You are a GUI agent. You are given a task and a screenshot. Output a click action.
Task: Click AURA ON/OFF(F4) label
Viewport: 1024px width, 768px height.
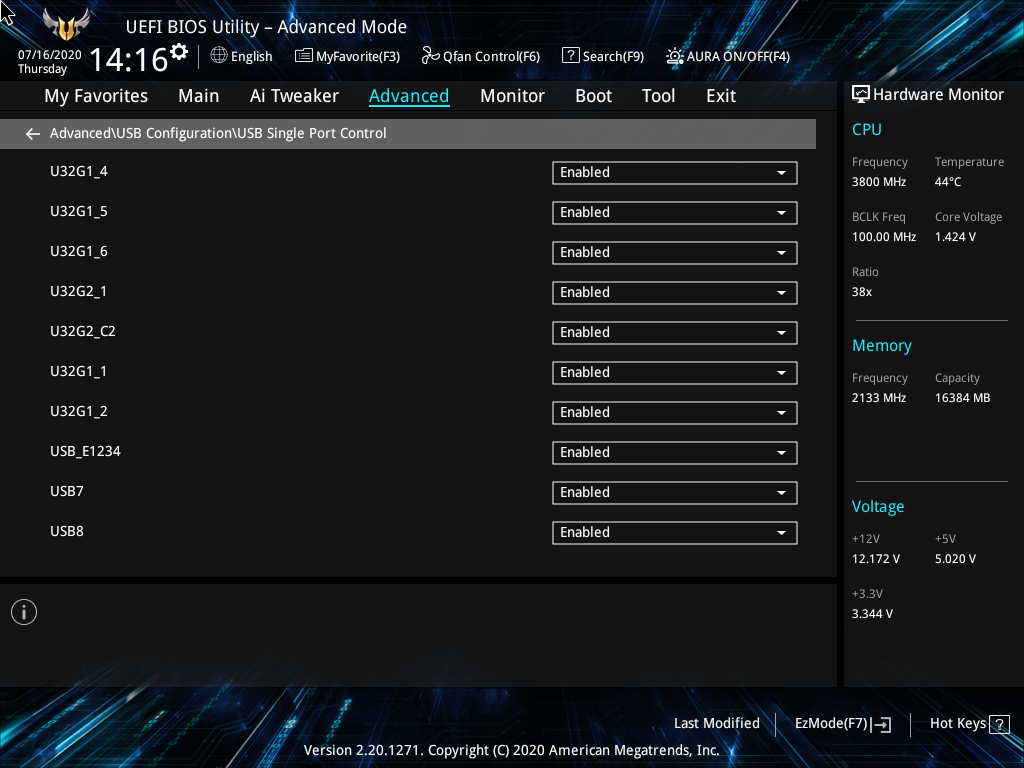tap(738, 57)
